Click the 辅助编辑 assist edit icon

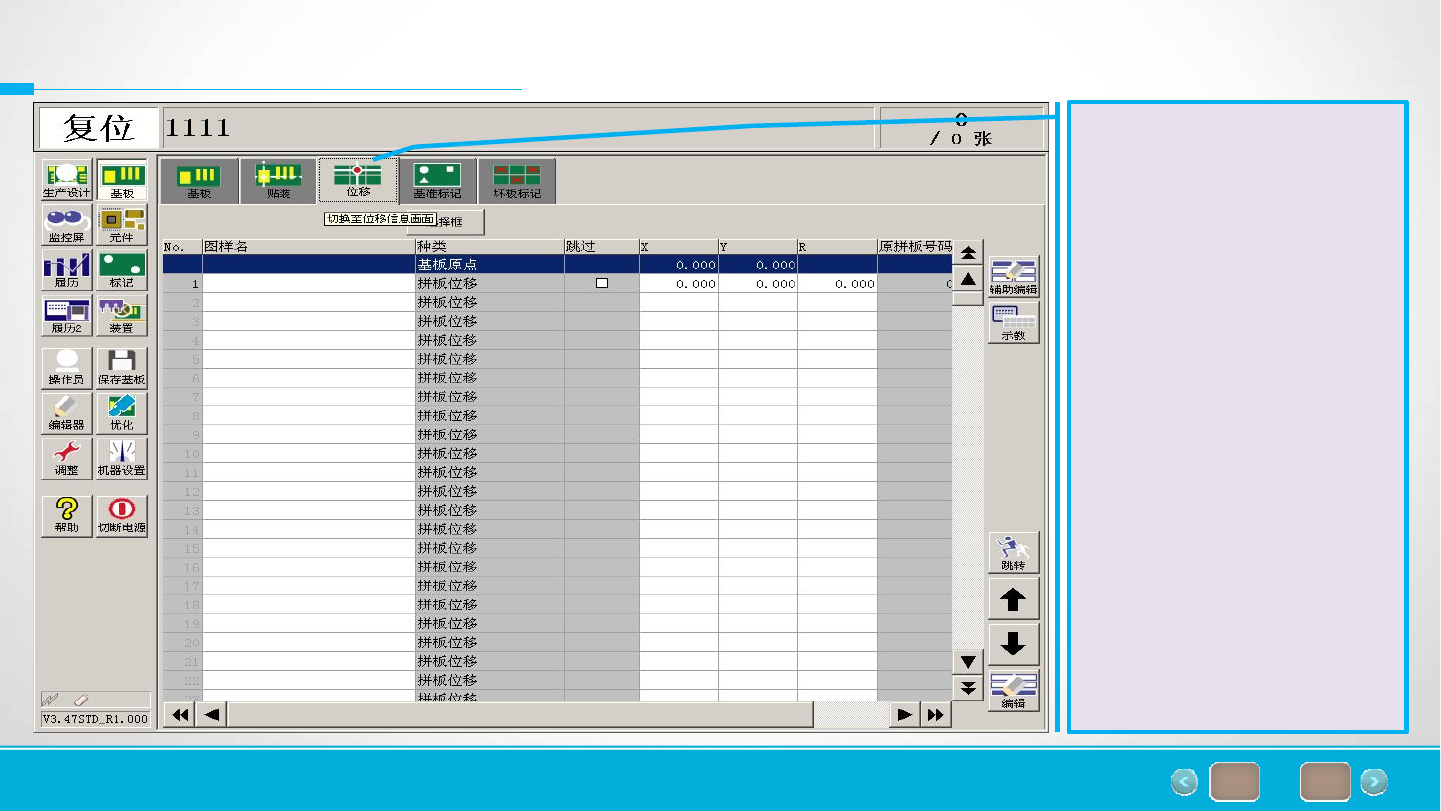[1014, 277]
